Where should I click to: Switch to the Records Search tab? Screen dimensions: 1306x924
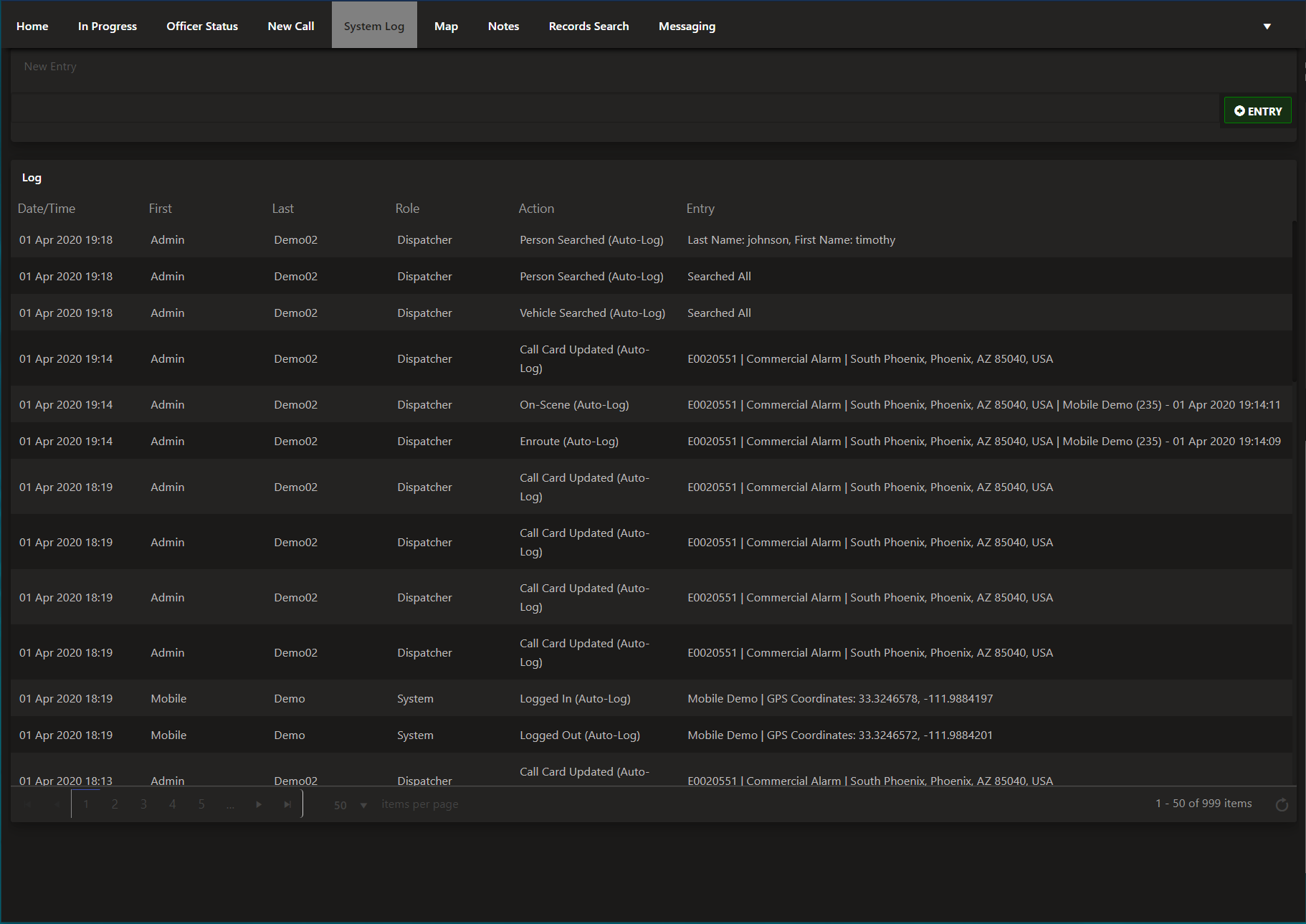[x=588, y=26]
